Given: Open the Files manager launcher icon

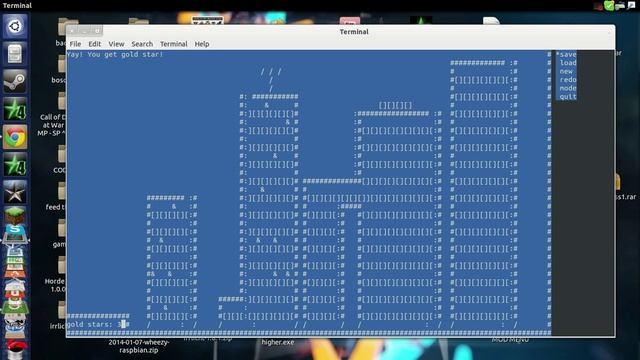Looking at the screenshot, I should pos(15,54).
